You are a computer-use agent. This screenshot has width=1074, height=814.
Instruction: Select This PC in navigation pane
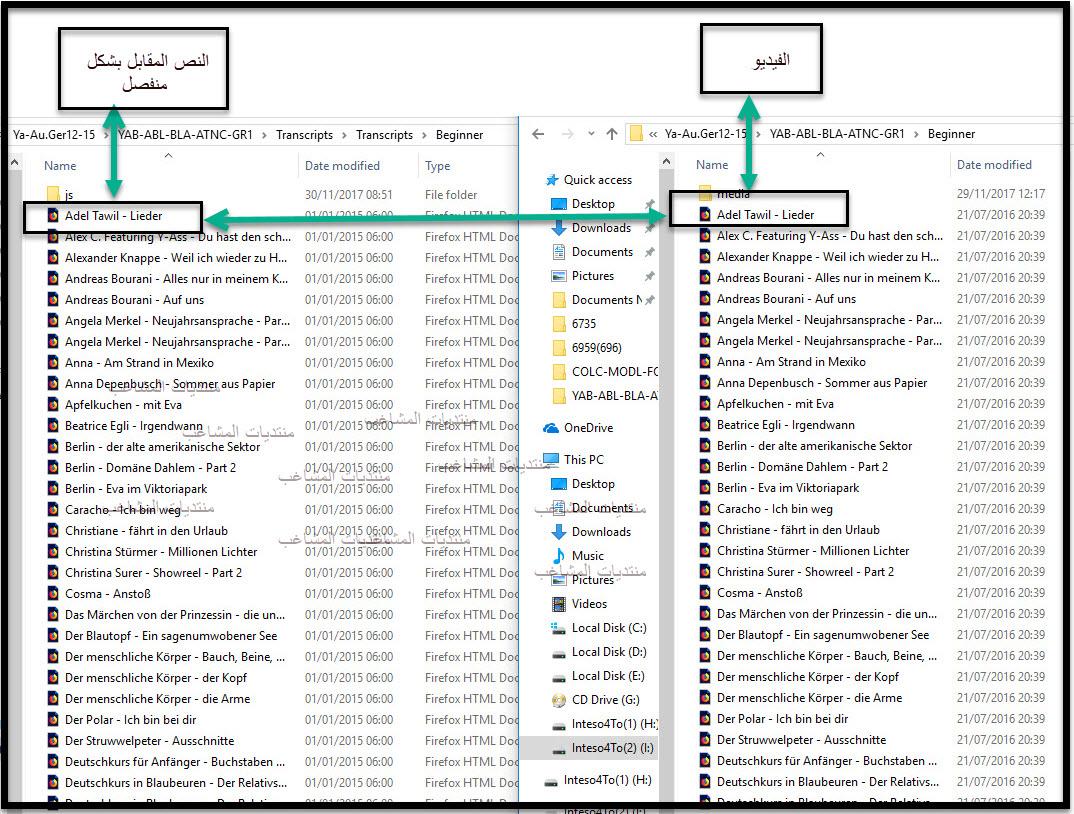[584, 460]
